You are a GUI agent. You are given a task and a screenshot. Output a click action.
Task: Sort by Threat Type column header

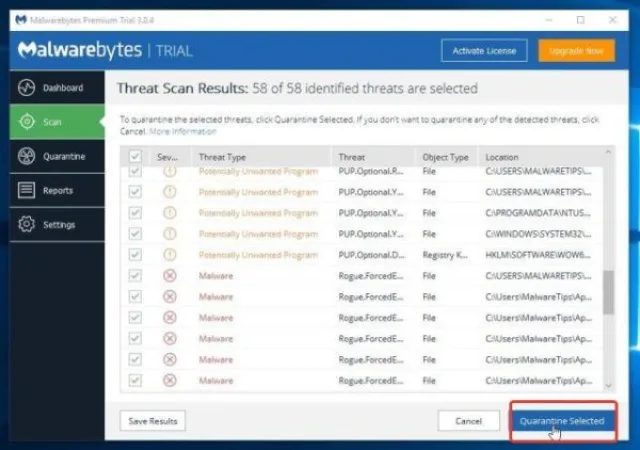tap(261, 157)
